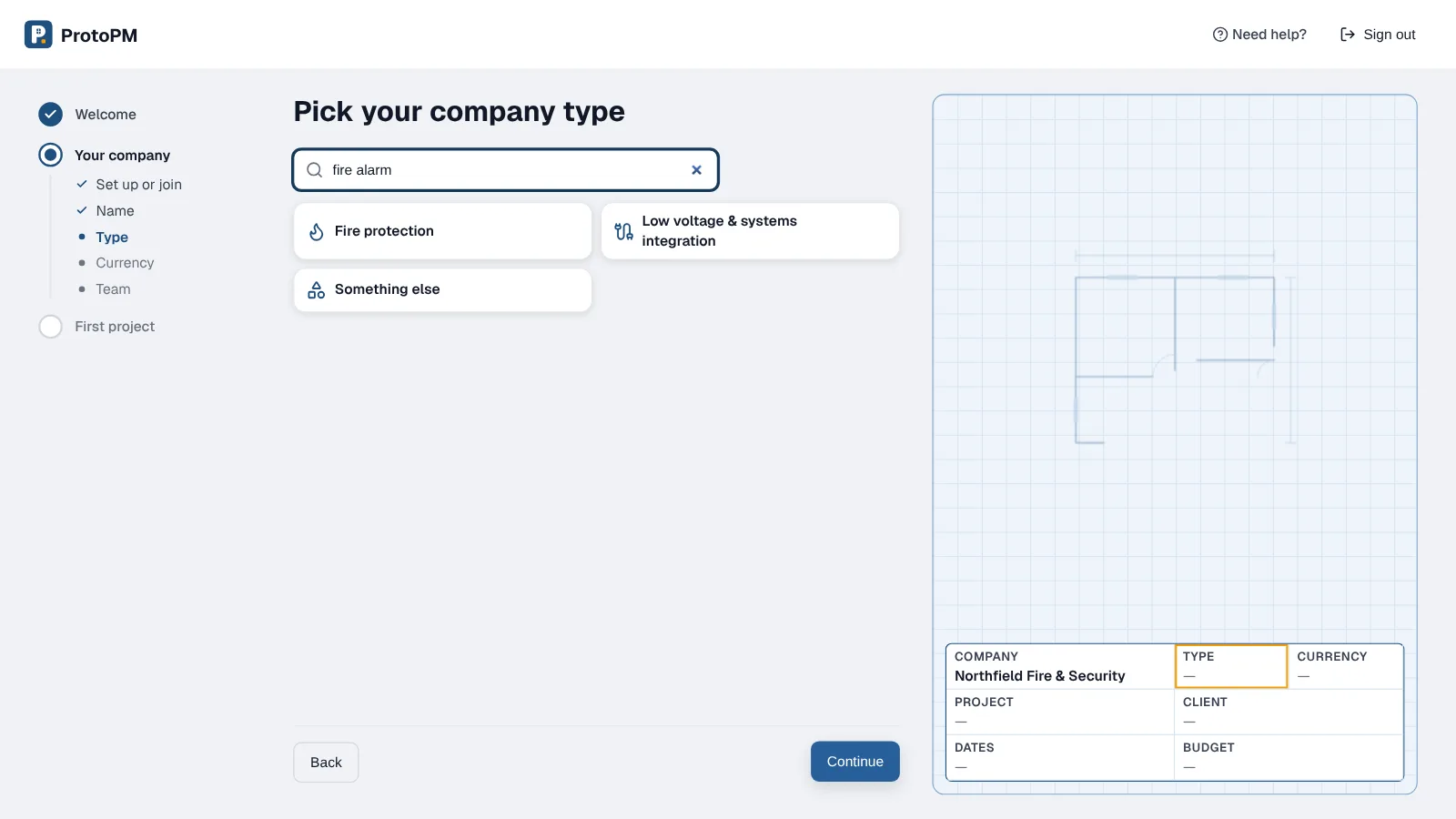Click the First project step label
The height and width of the screenshot is (819, 1456).
pos(115,327)
